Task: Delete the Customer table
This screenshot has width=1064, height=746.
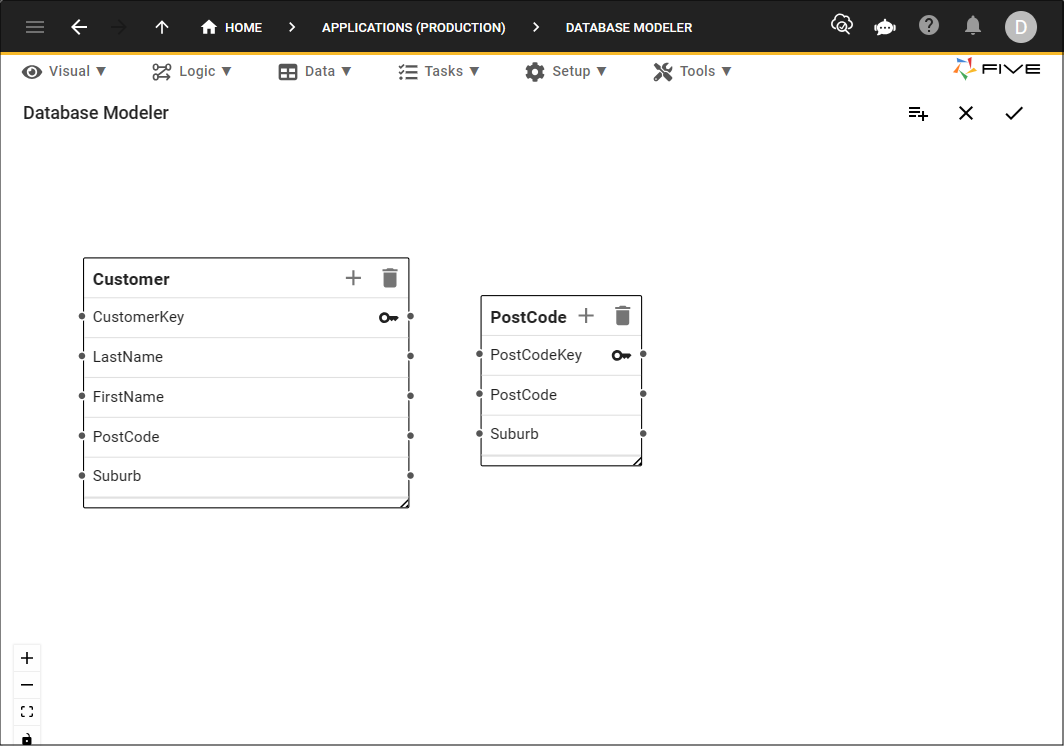Action: 390,278
